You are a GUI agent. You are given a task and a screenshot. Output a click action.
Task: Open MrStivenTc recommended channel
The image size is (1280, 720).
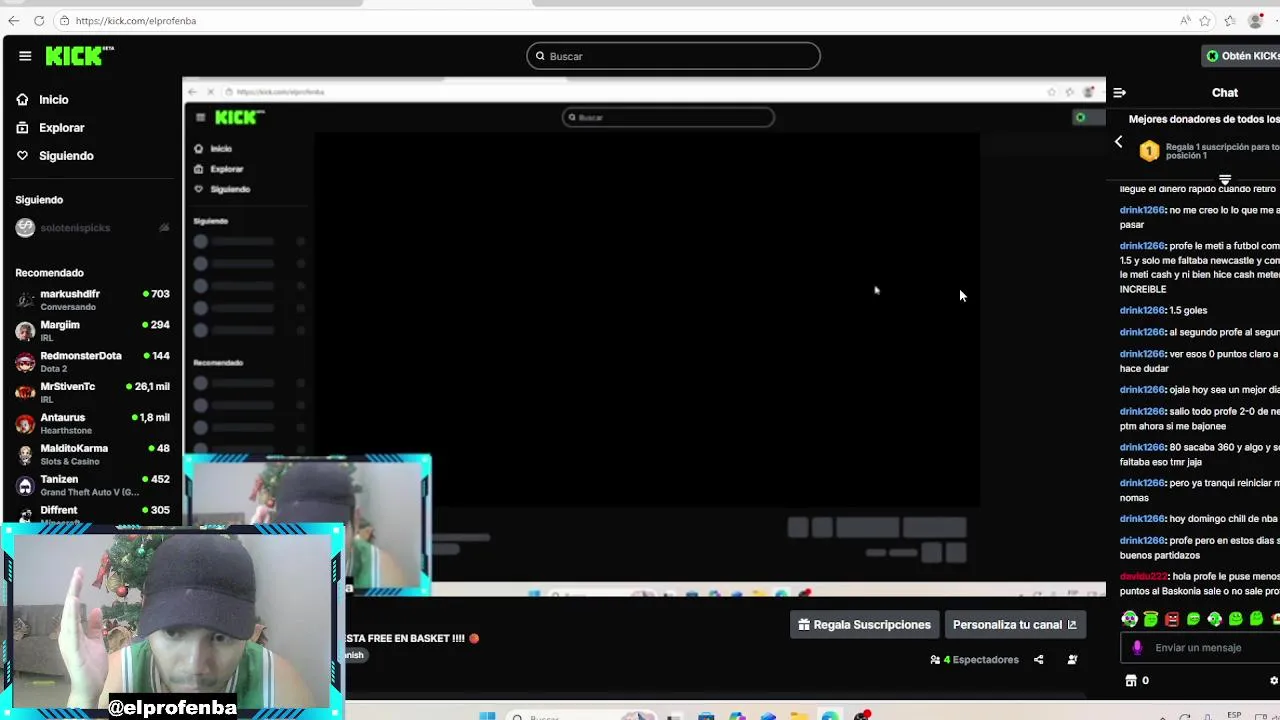pyautogui.click(x=92, y=392)
